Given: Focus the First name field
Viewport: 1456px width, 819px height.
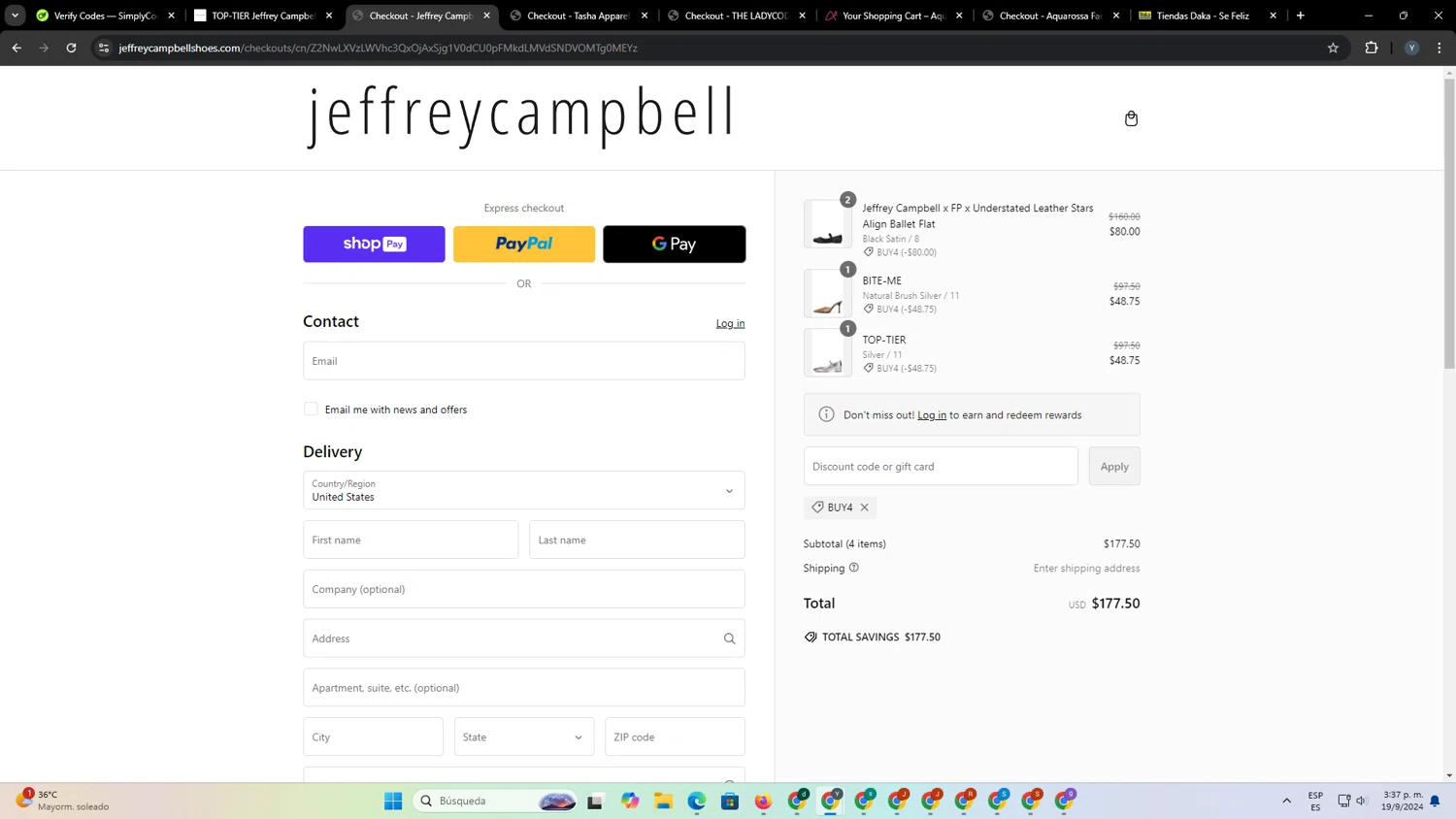Looking at the screenshot, I should click(x=411, y=540).
